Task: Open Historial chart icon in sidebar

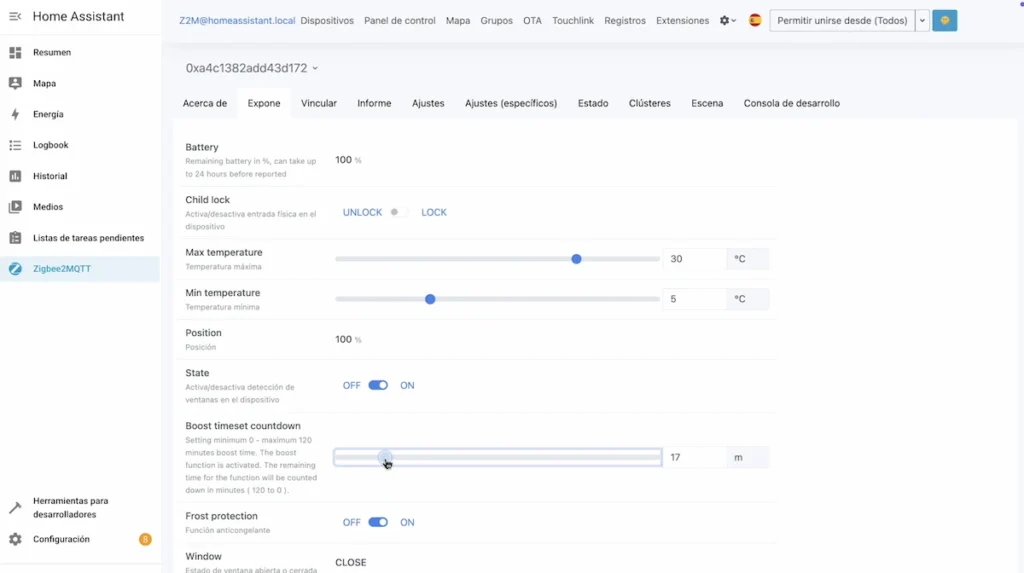Action: (15, 176)
